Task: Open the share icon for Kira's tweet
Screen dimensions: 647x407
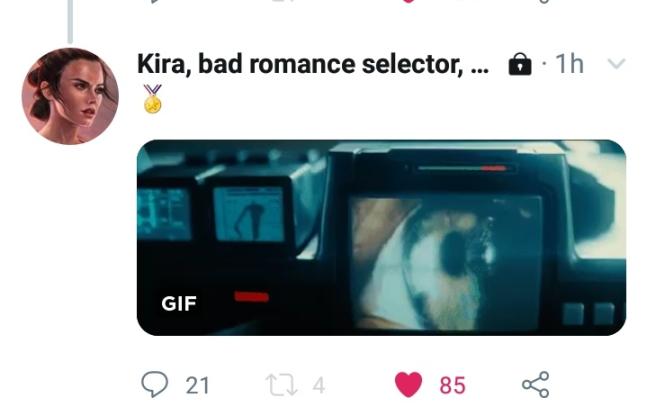Action: coord(536,384)
